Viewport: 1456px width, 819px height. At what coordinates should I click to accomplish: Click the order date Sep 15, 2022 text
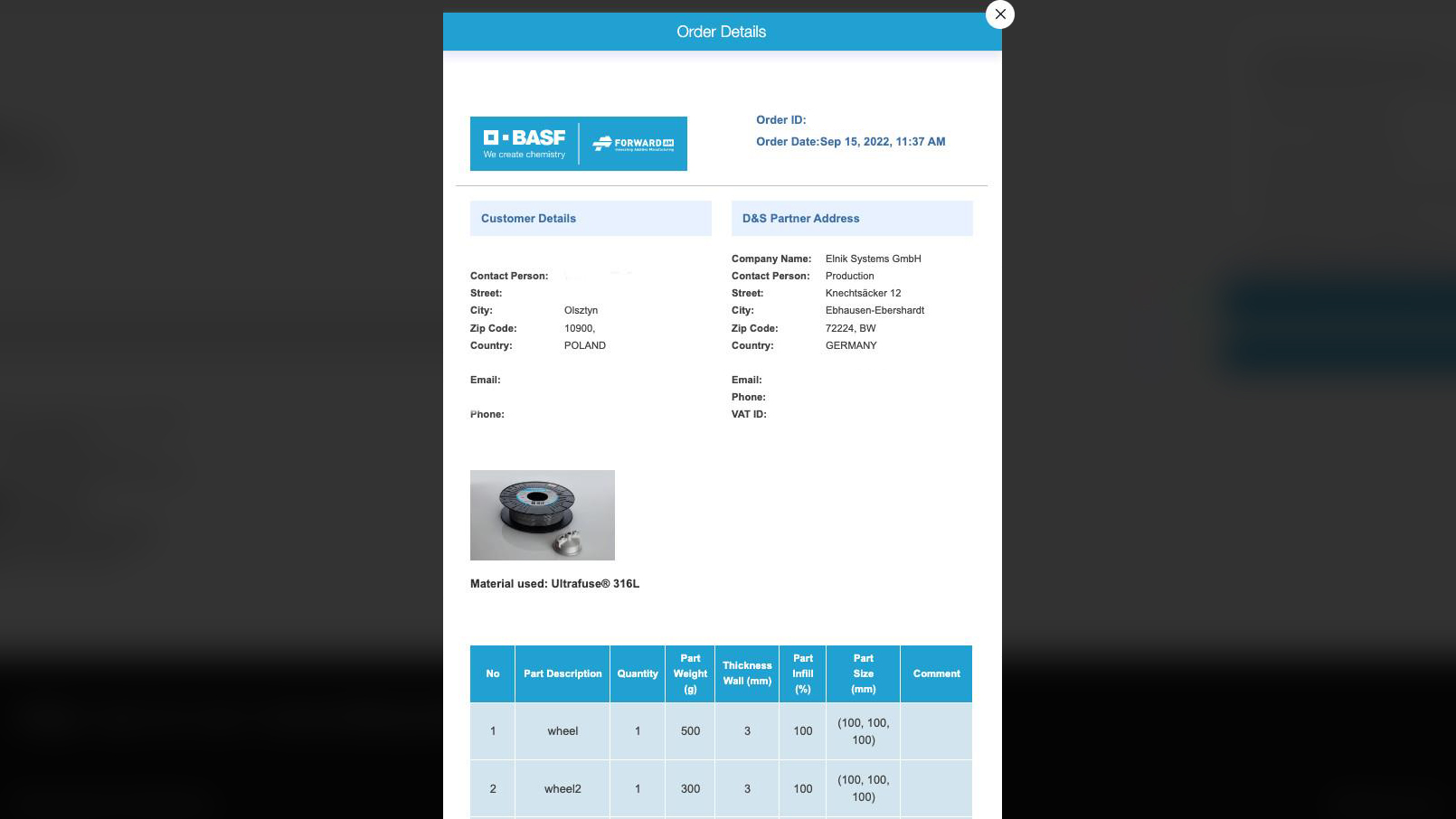click(x=882, y=142)
